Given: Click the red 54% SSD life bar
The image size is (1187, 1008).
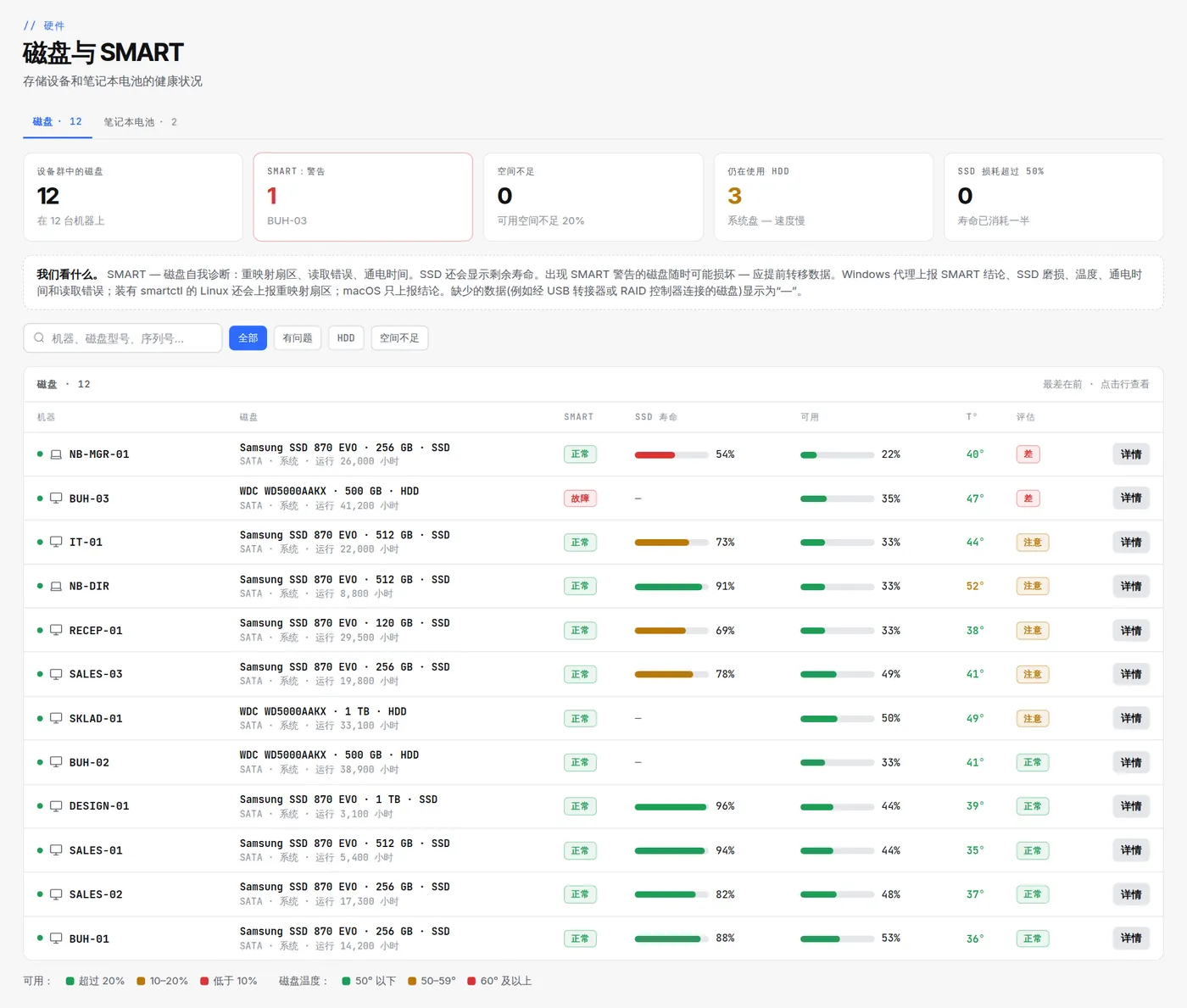Looking at the screenshot, I should (x=672, y=455).
